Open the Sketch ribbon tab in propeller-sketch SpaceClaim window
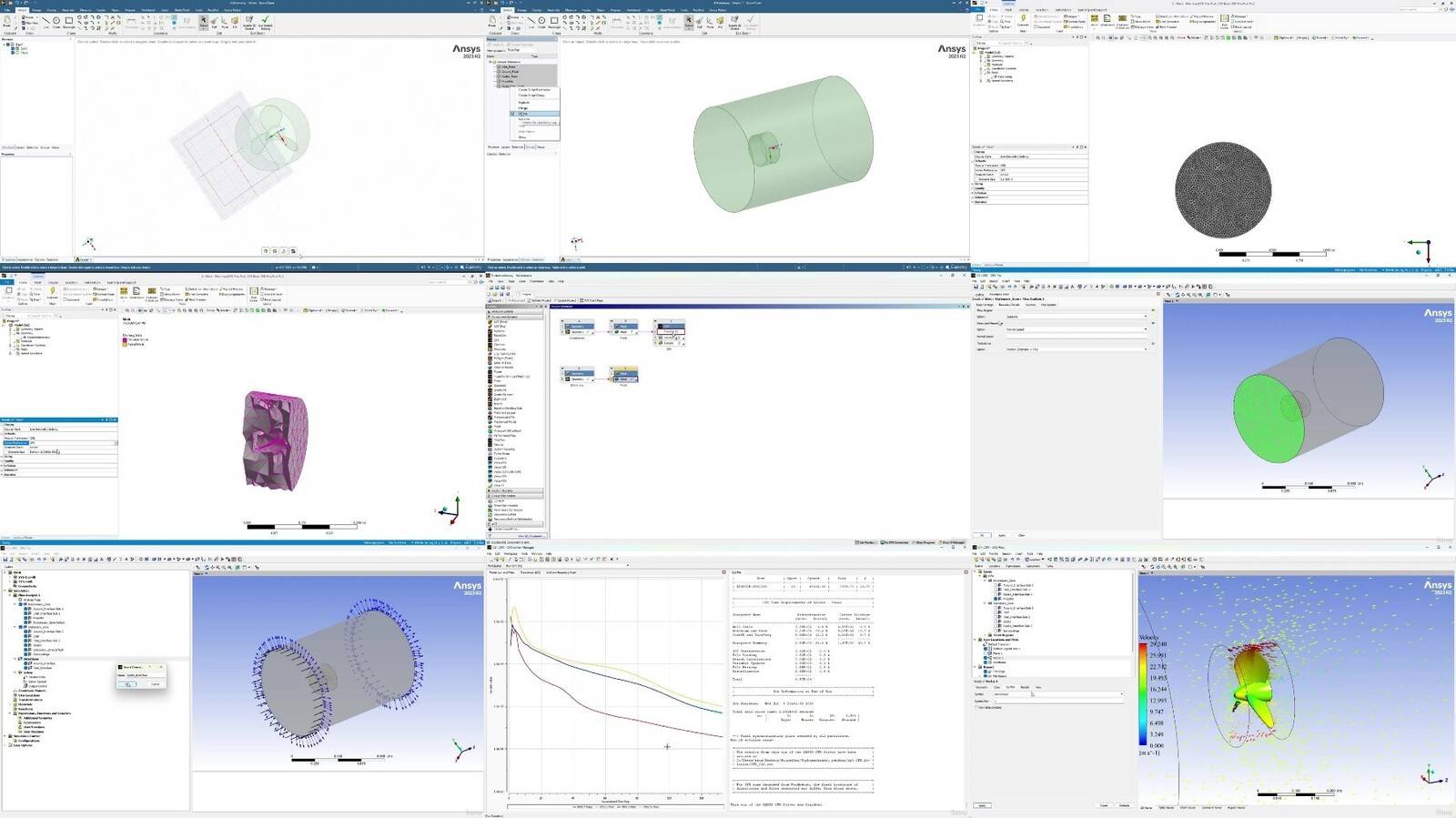This screenshot has height=818, width=1456. [22, 10]
